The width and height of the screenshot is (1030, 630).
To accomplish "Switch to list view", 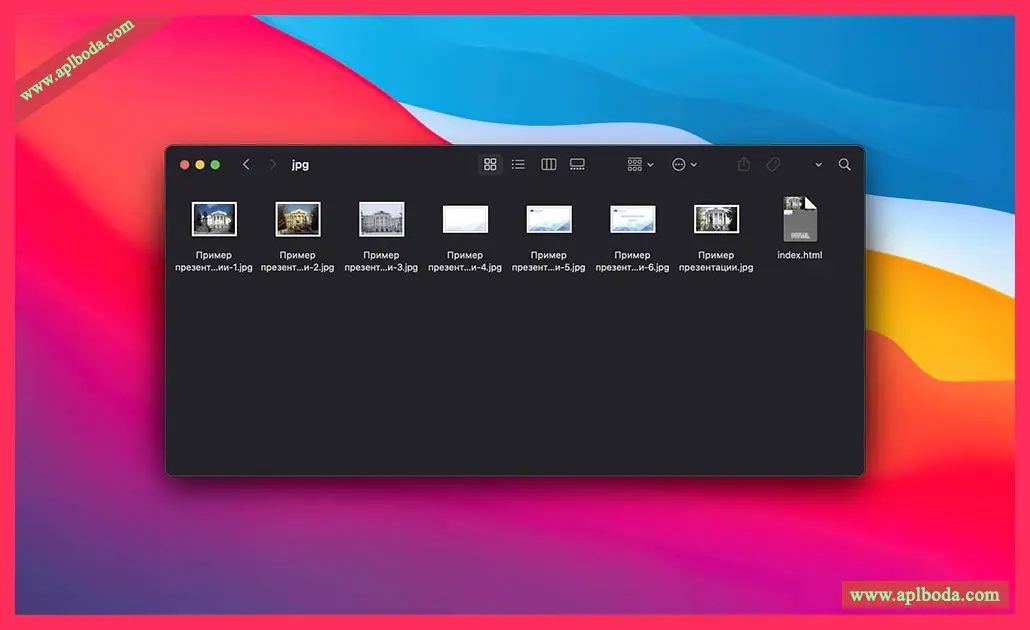I will (518, 165).
